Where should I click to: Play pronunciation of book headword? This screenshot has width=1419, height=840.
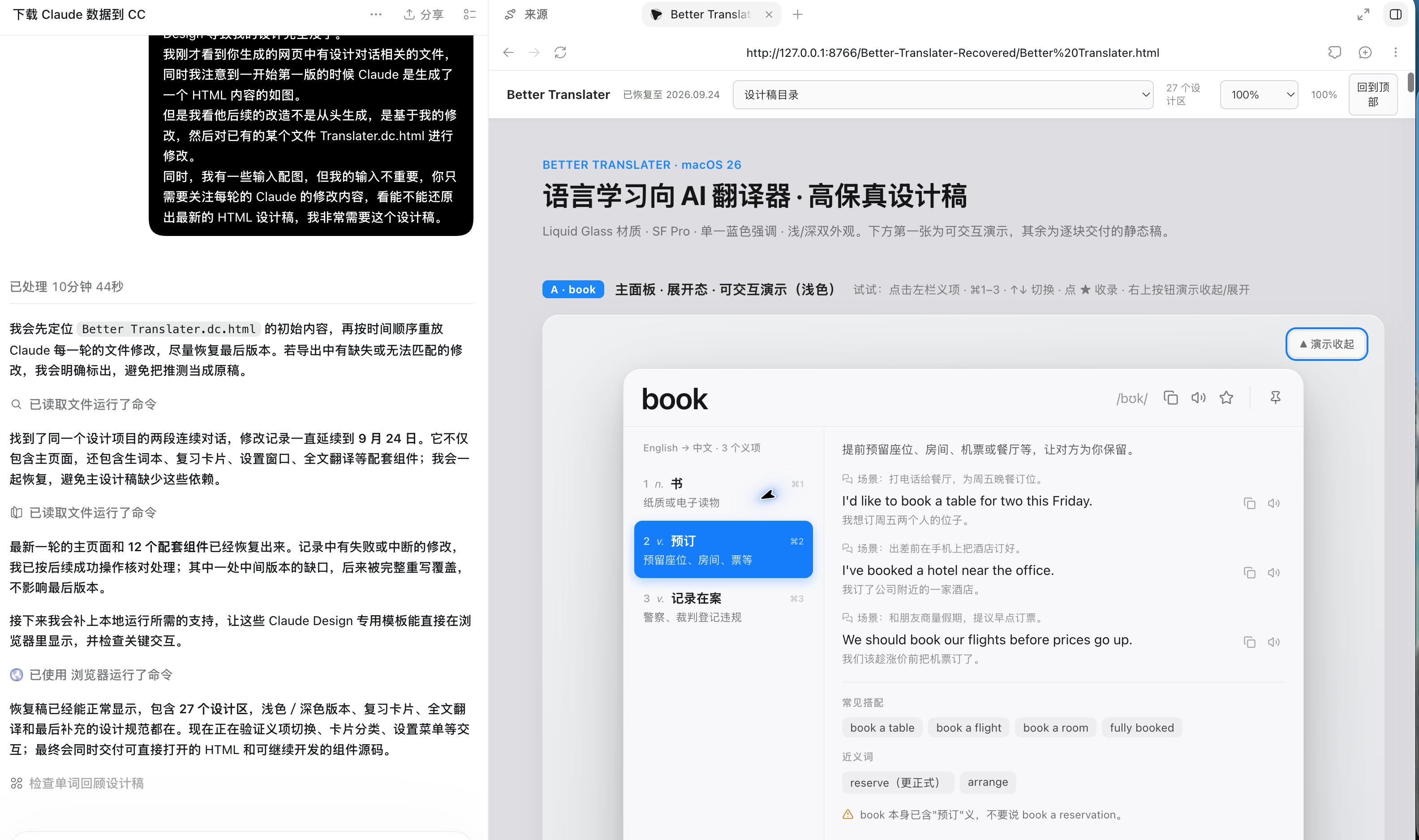(x=1198, y=398)
